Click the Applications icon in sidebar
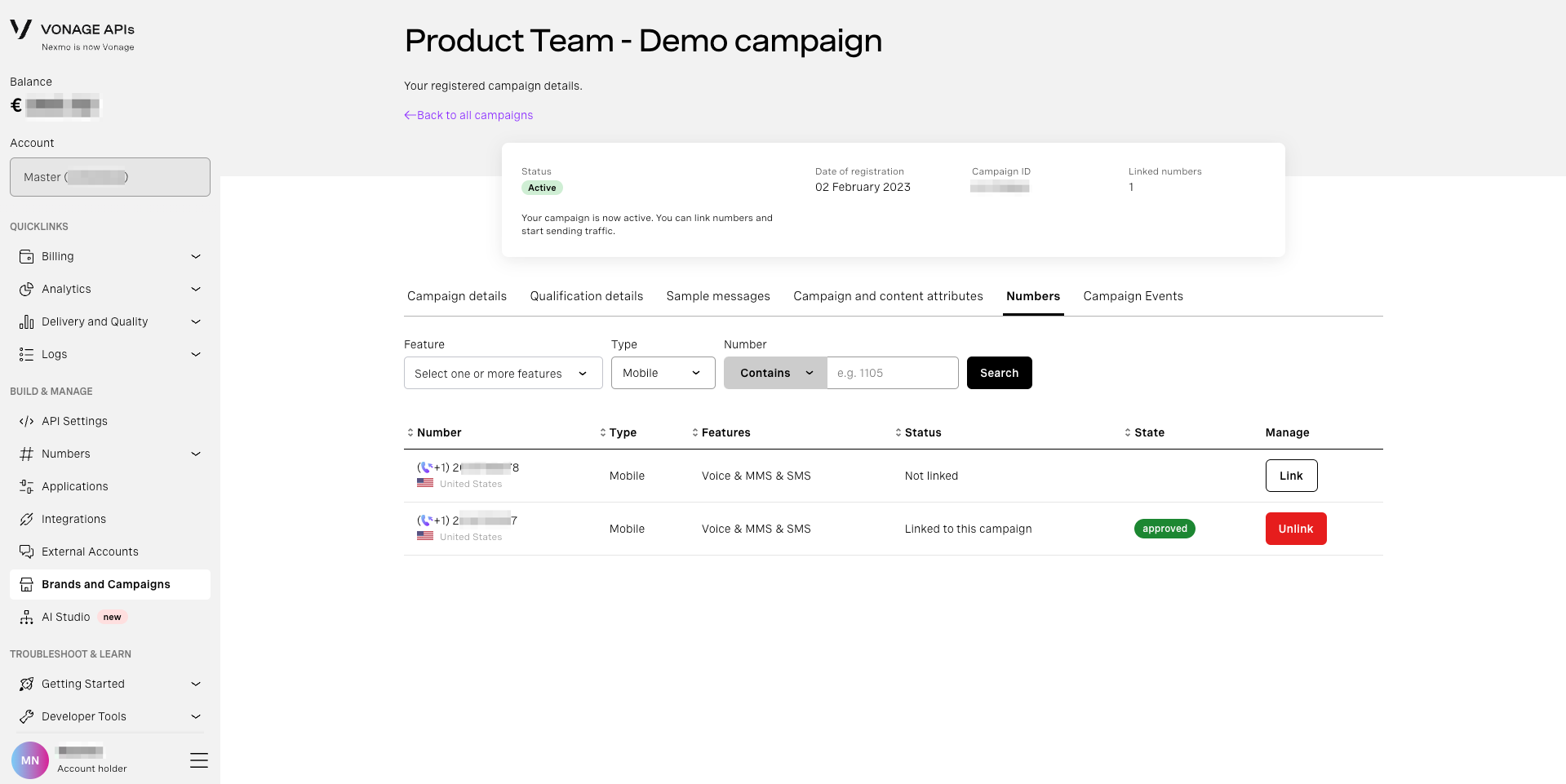 coord(26,486)
